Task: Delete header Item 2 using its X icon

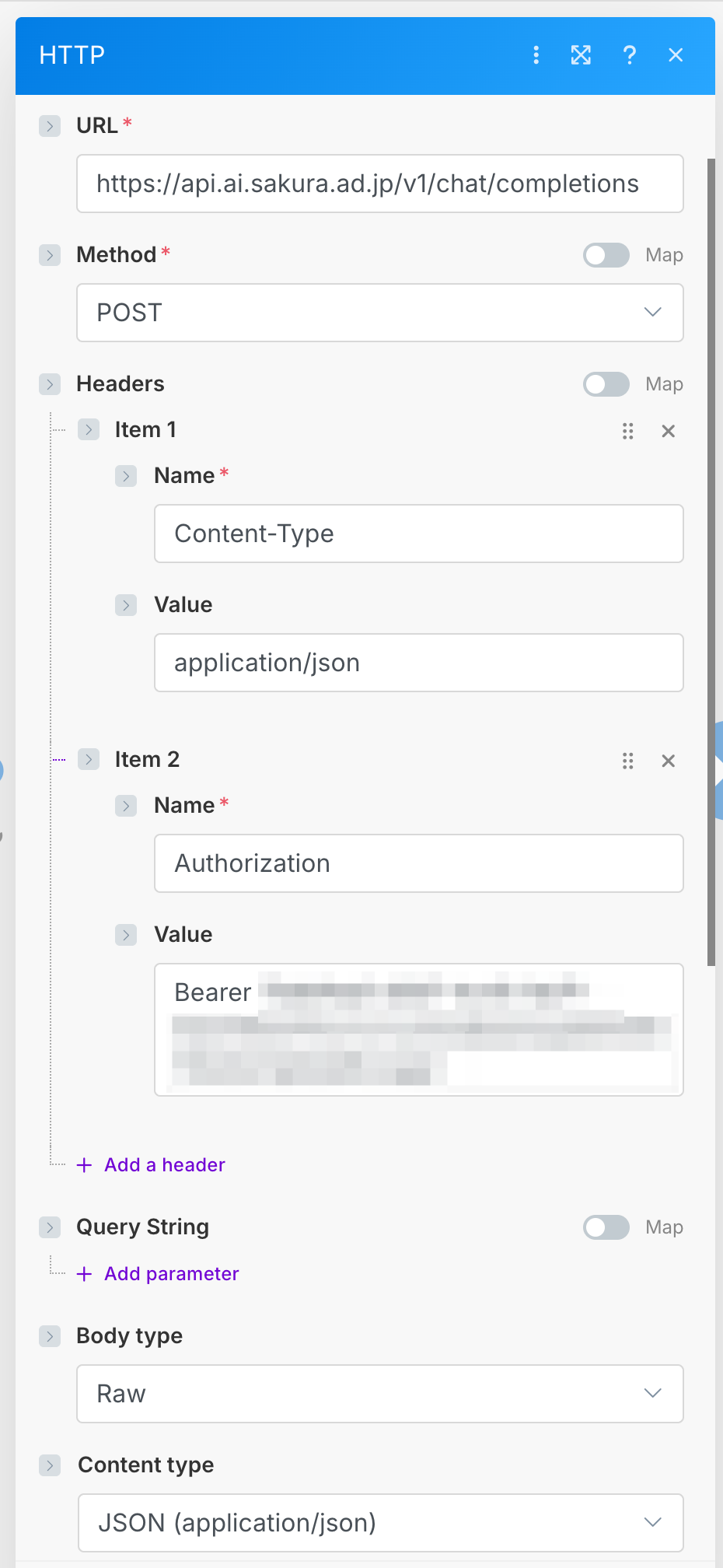Action: [668, 761]
